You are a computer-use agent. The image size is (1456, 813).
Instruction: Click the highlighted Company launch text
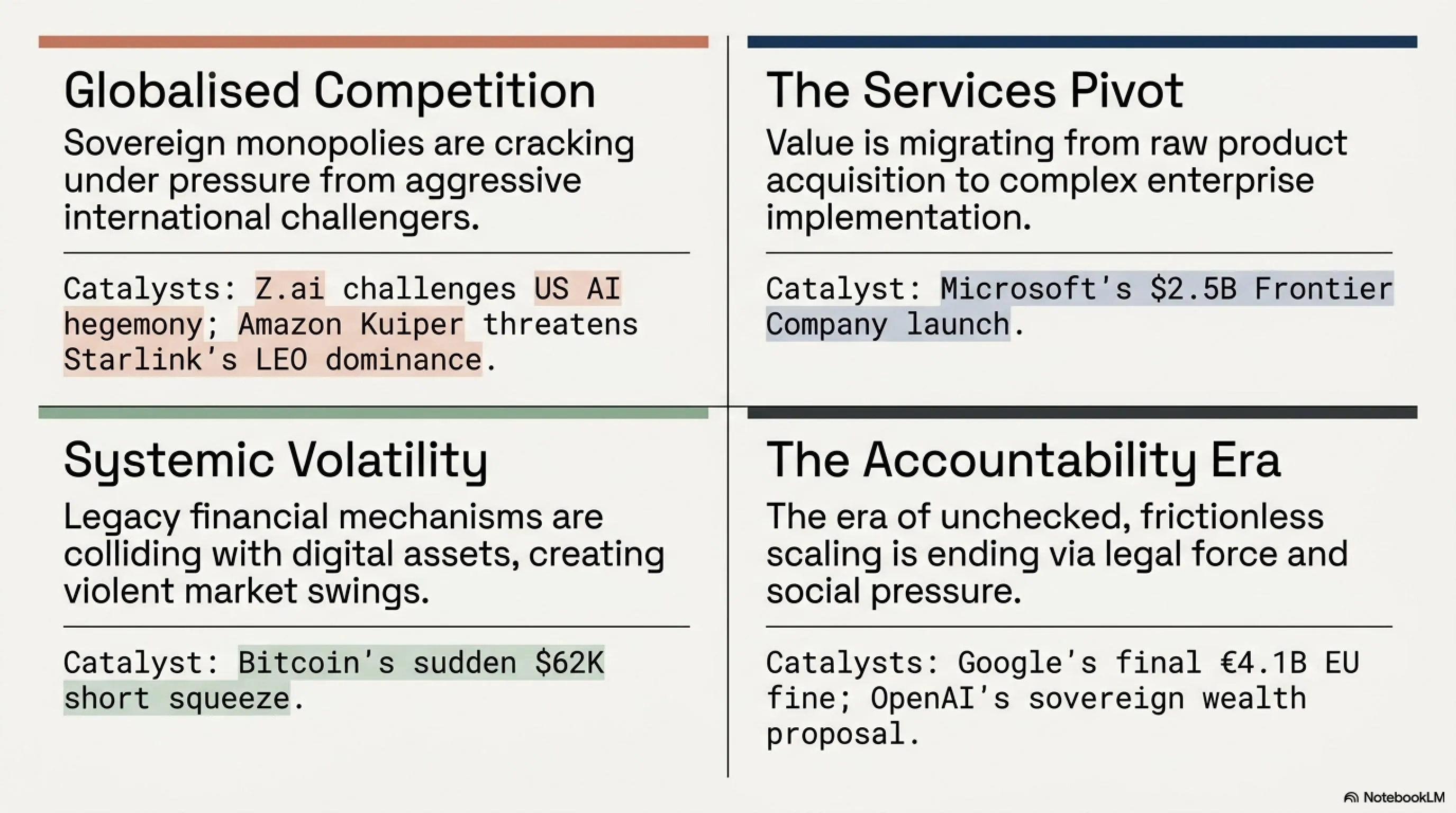tap(888, 324)
